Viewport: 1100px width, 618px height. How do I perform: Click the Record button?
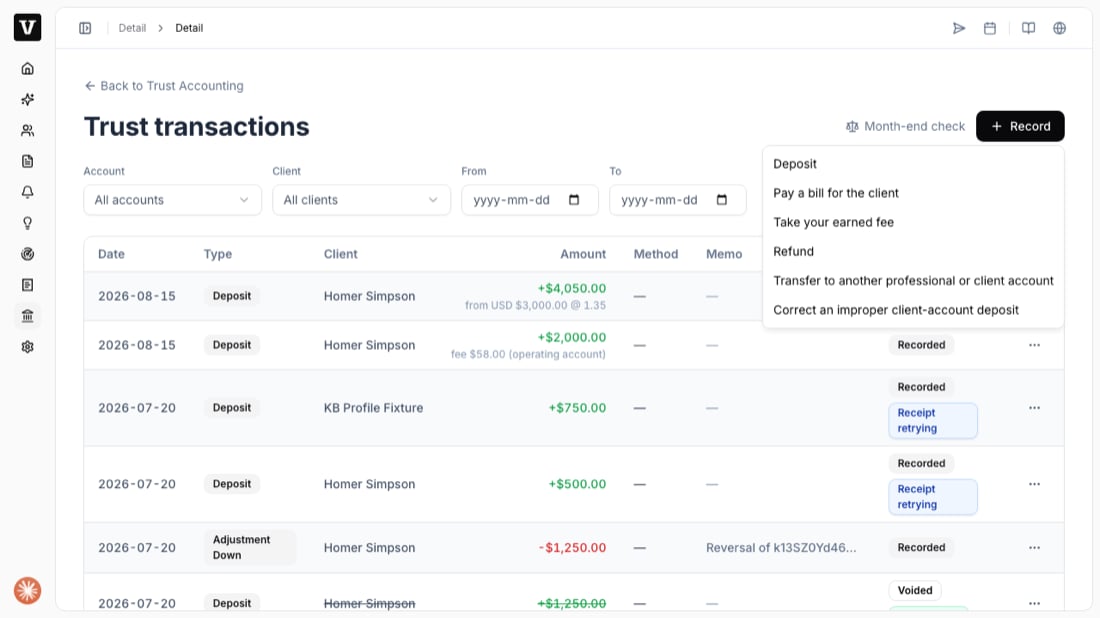[1020, 126]
